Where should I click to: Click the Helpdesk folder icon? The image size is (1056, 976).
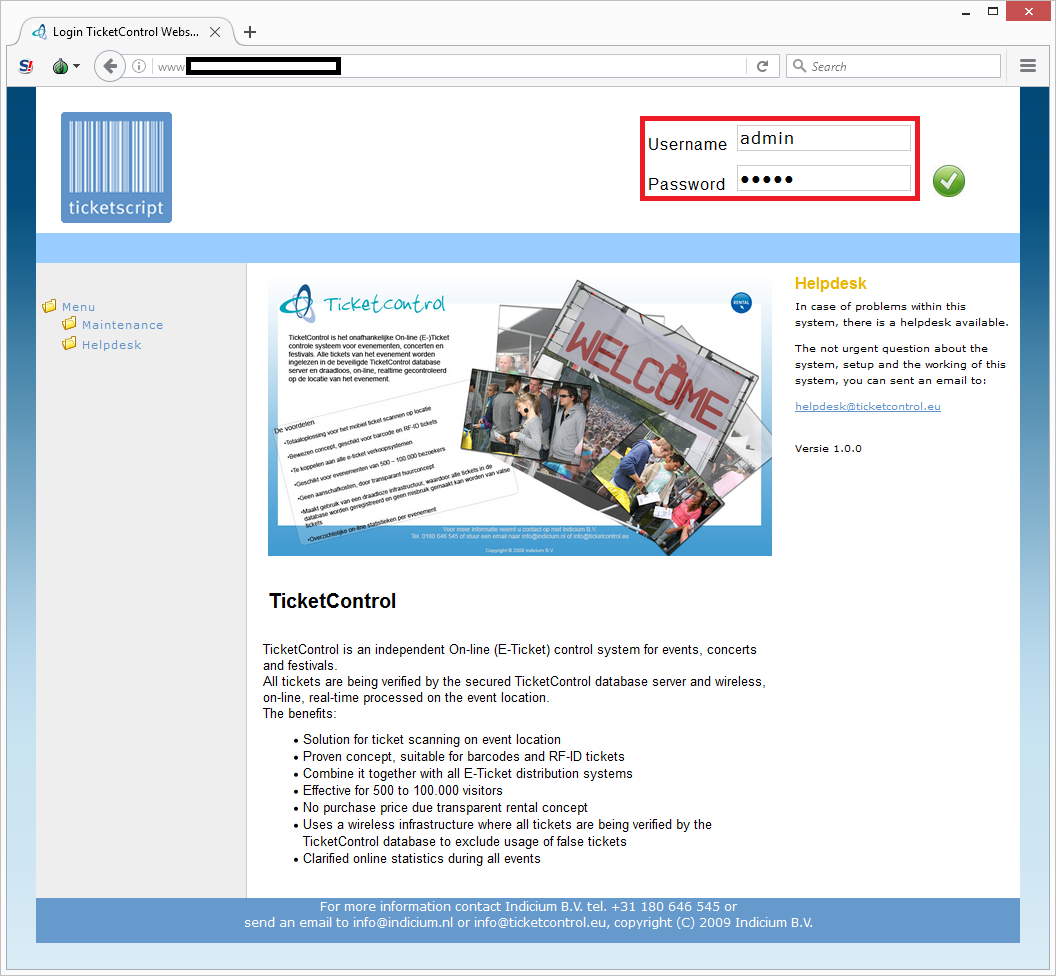[x=69, y=344]
